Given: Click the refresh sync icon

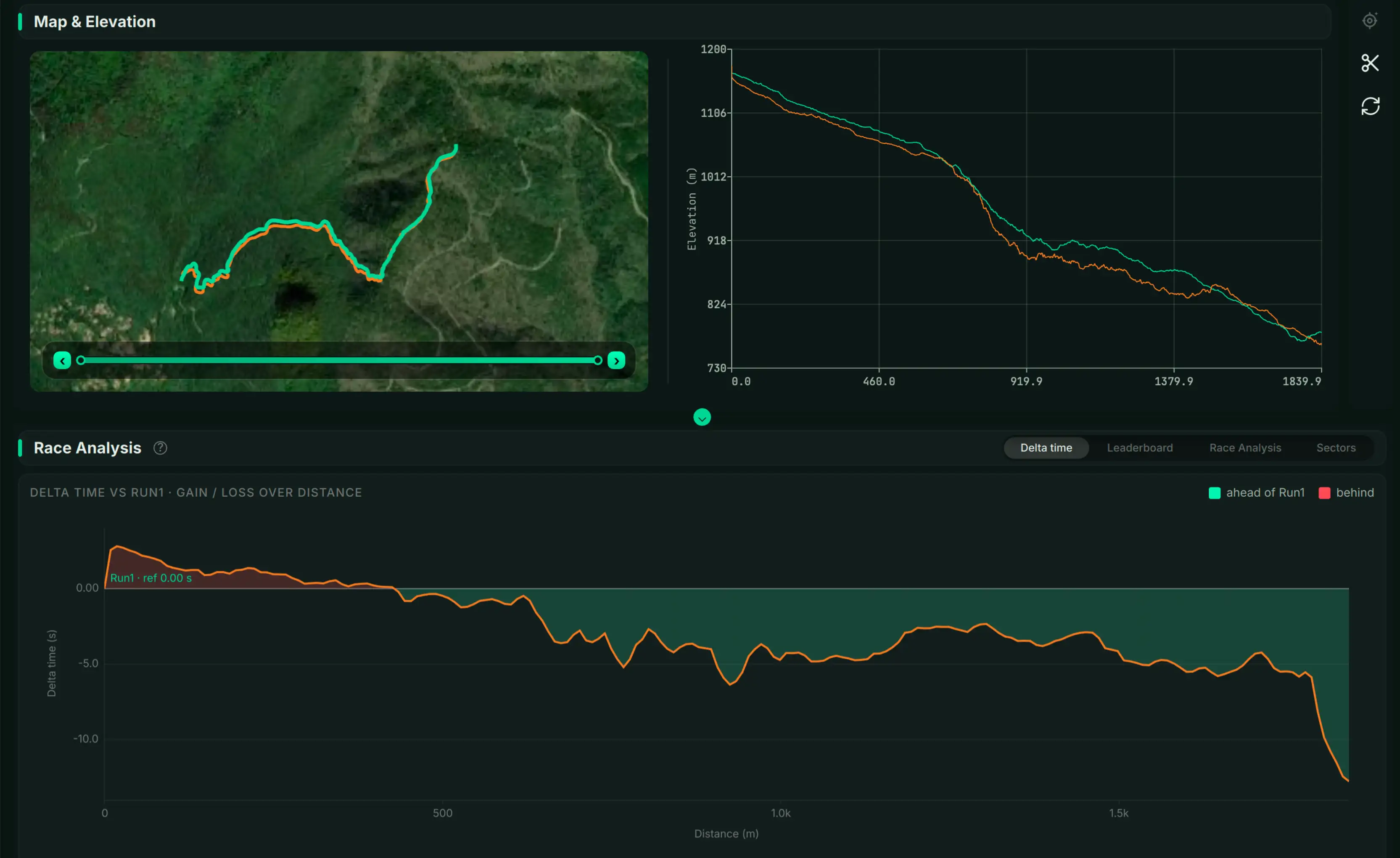Looking at the screenshot, I should [1370, 106].
